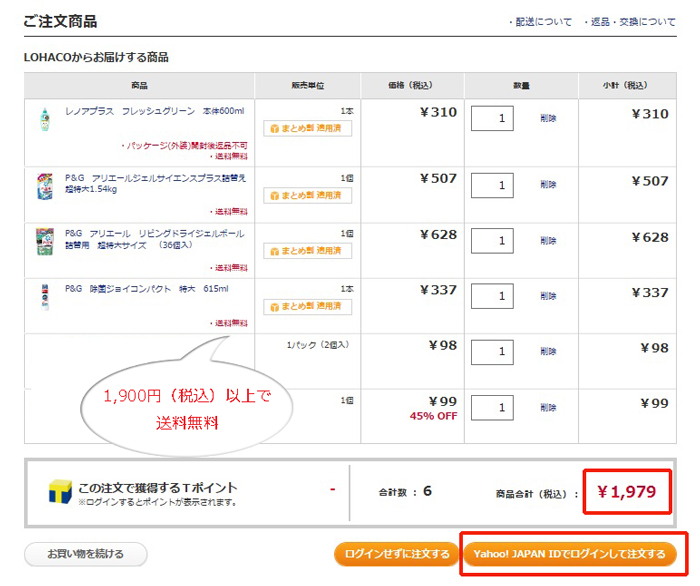Open the 配送について link
The image size is (700, 586).
click(x=543, y=22)
